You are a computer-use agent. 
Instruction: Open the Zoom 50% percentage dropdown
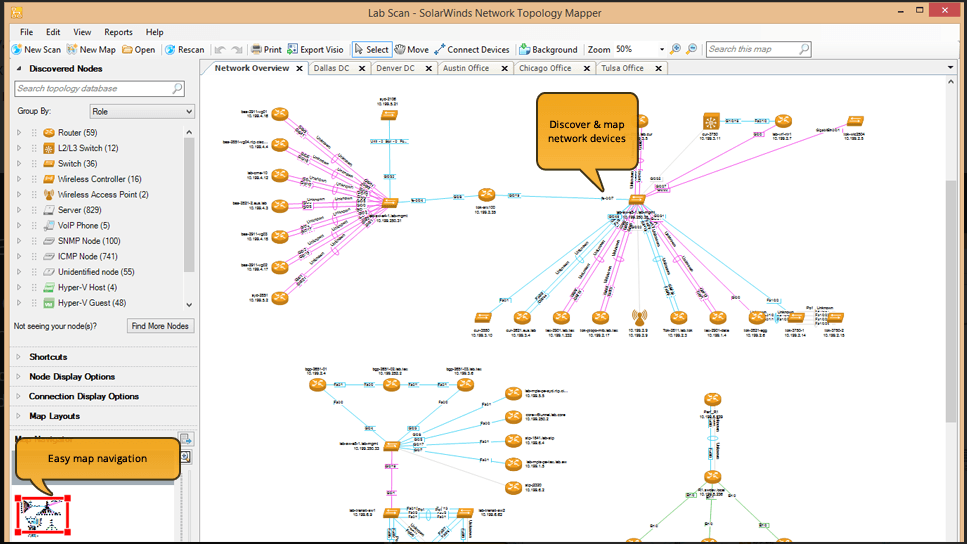click(x=661, y=49)
